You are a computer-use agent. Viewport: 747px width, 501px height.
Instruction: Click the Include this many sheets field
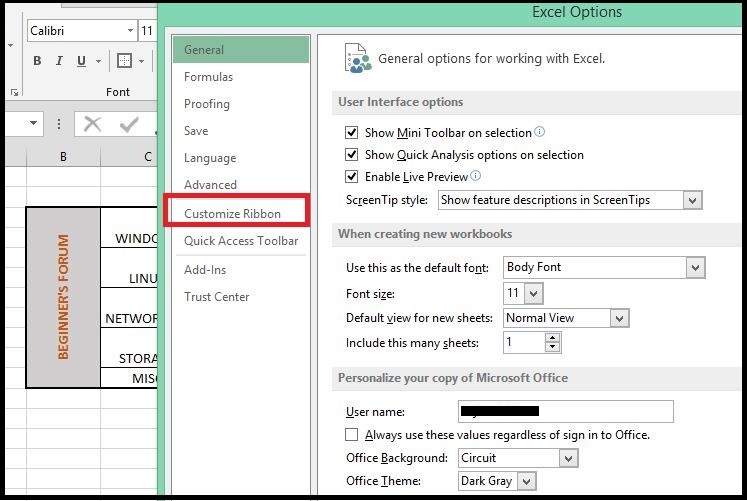pos(524,342)
